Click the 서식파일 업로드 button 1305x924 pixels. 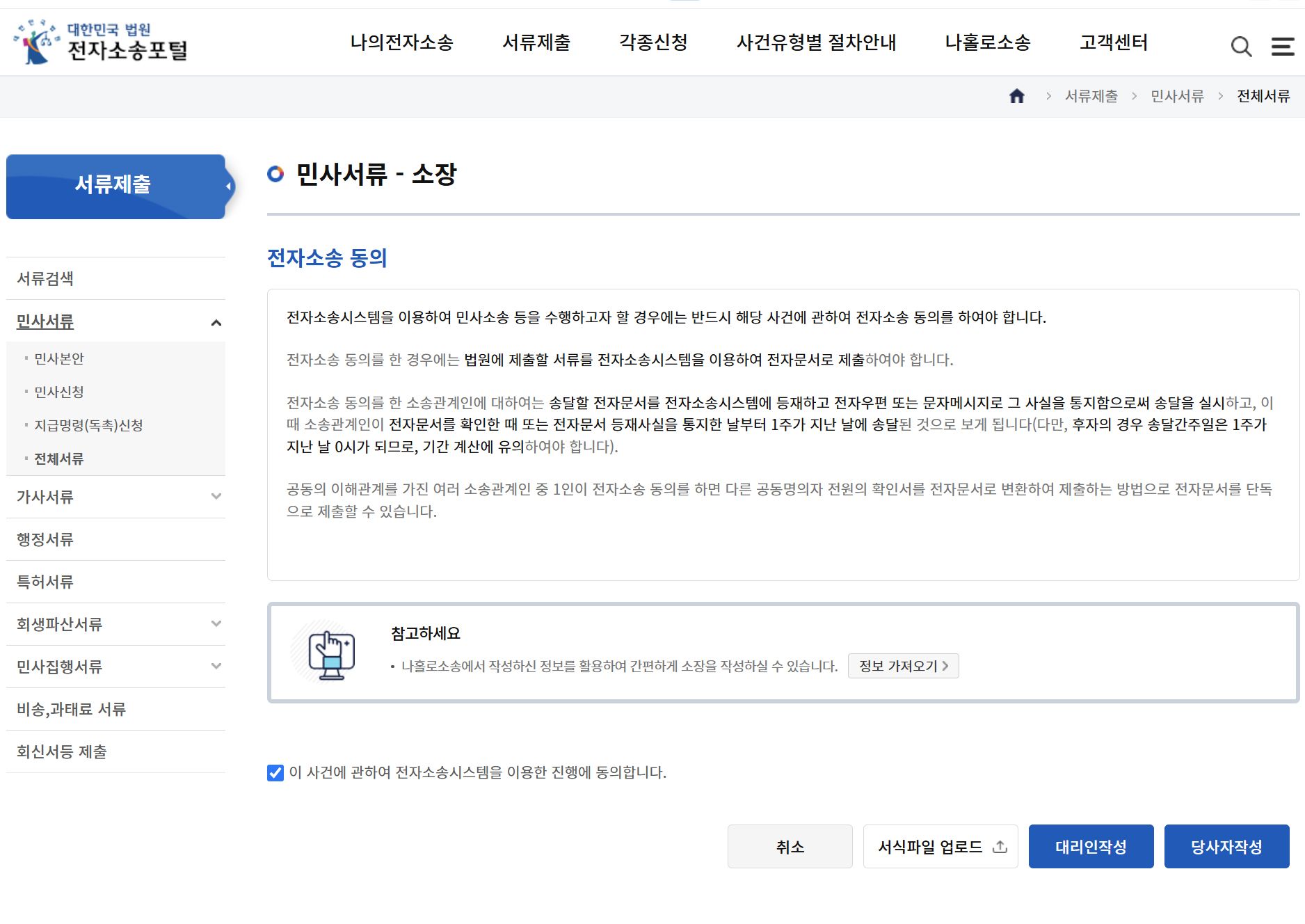click(940, 847)
